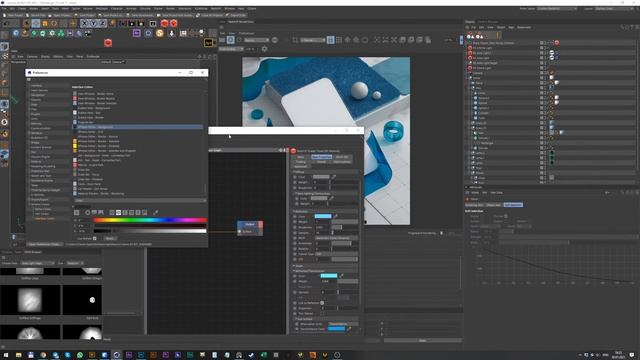Click the Open Preferences Folder button
640x360 pixels.
(x=45, y=244)
